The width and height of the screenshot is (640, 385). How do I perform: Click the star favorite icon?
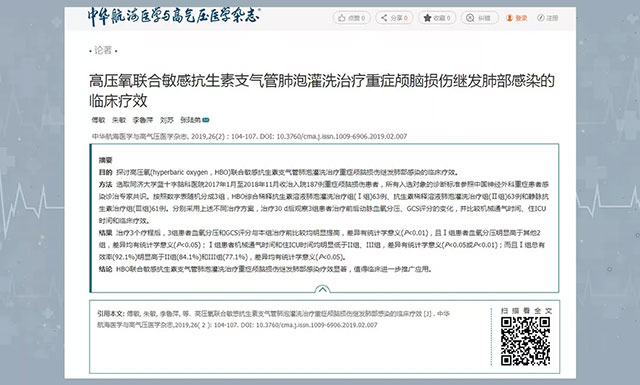point(427,18)
